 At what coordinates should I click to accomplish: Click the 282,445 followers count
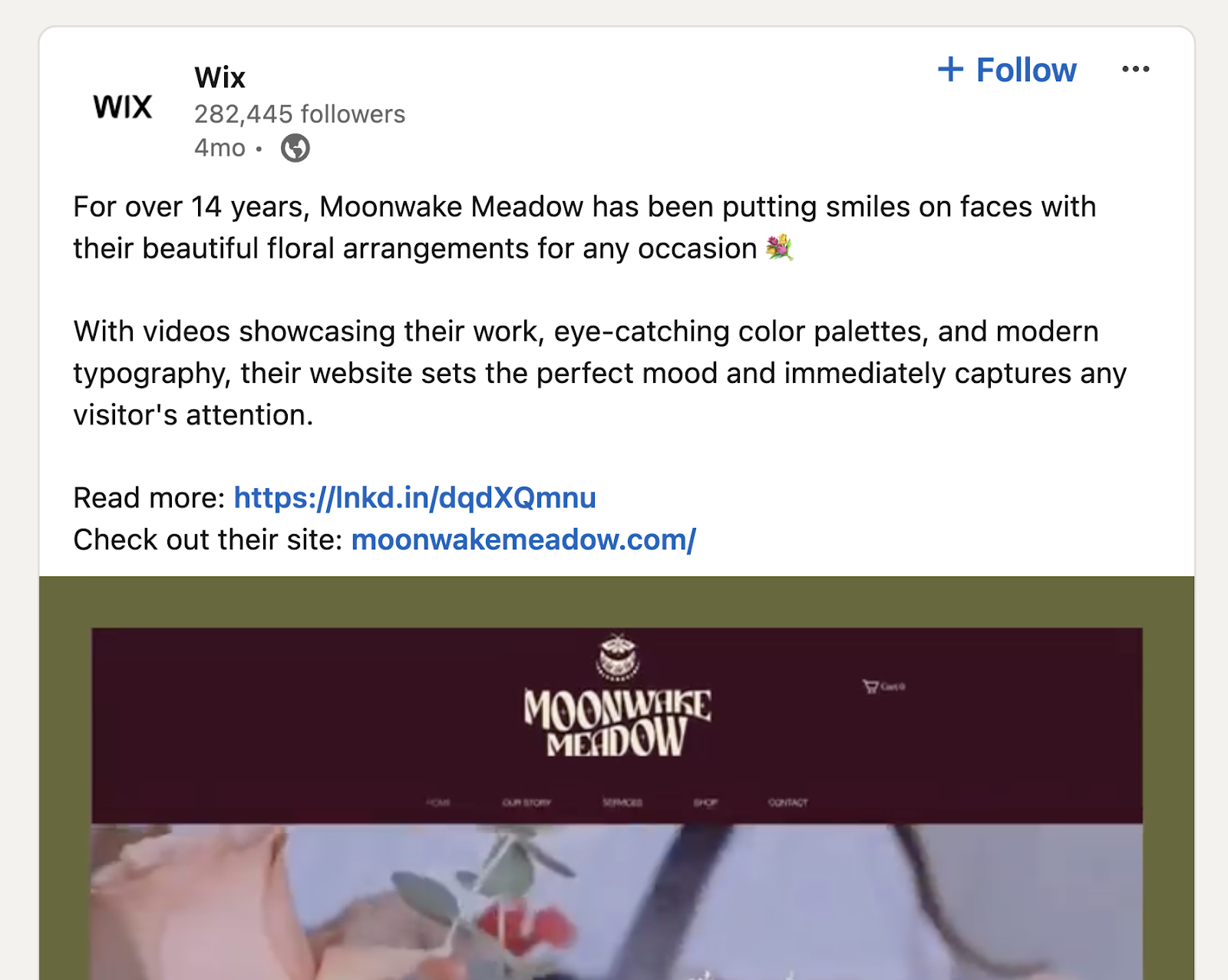click(x=297, y=115)
